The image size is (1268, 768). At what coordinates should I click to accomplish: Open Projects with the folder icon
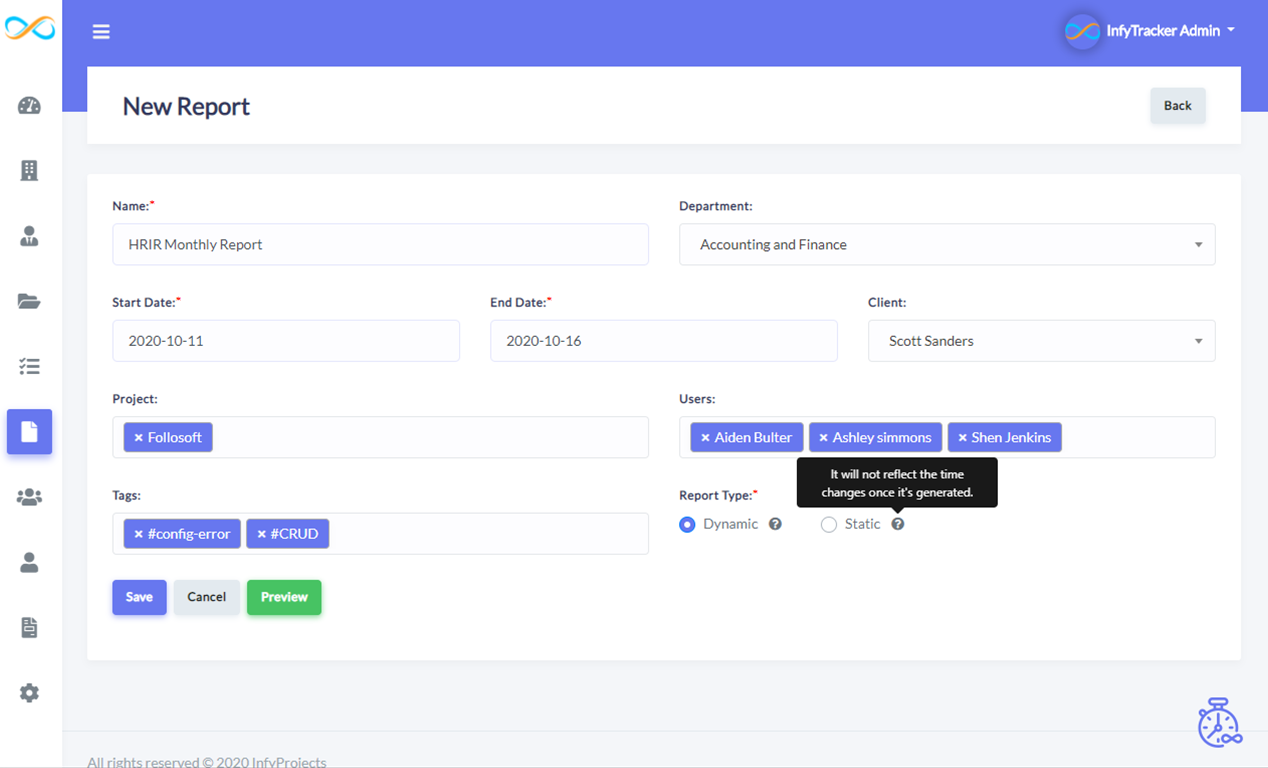tap(30, 301)
